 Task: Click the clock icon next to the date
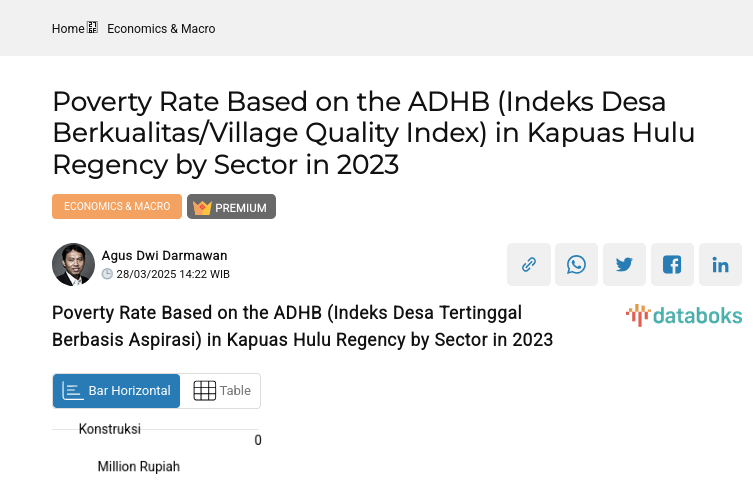pos(107,274)
